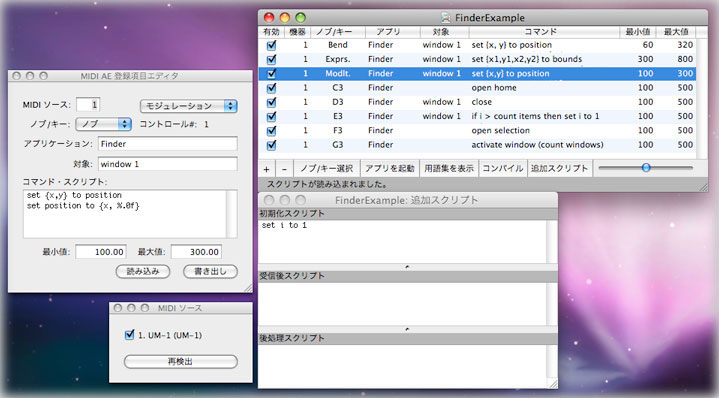Click the resize grip of 追加スクリプト window

click(553, 383)
